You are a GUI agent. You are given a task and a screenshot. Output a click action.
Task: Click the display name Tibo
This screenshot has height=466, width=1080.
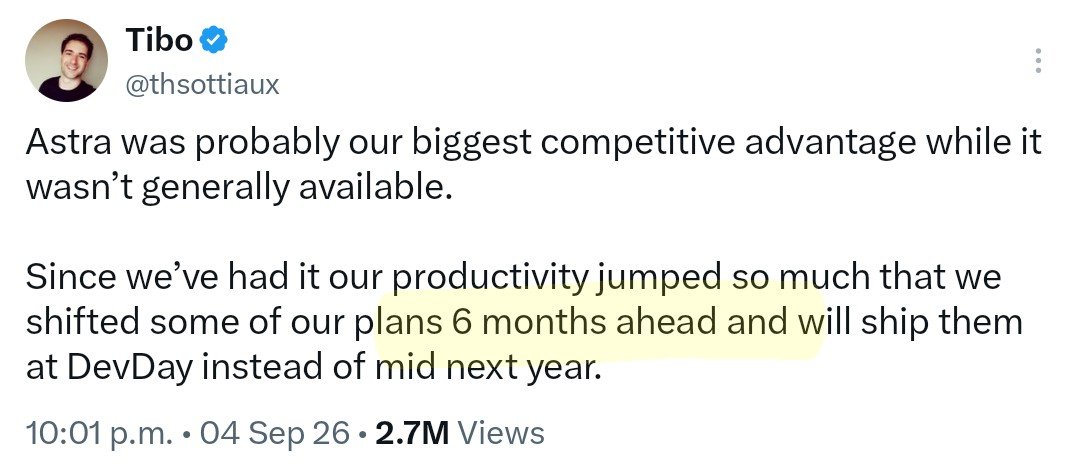click(159, 41)
